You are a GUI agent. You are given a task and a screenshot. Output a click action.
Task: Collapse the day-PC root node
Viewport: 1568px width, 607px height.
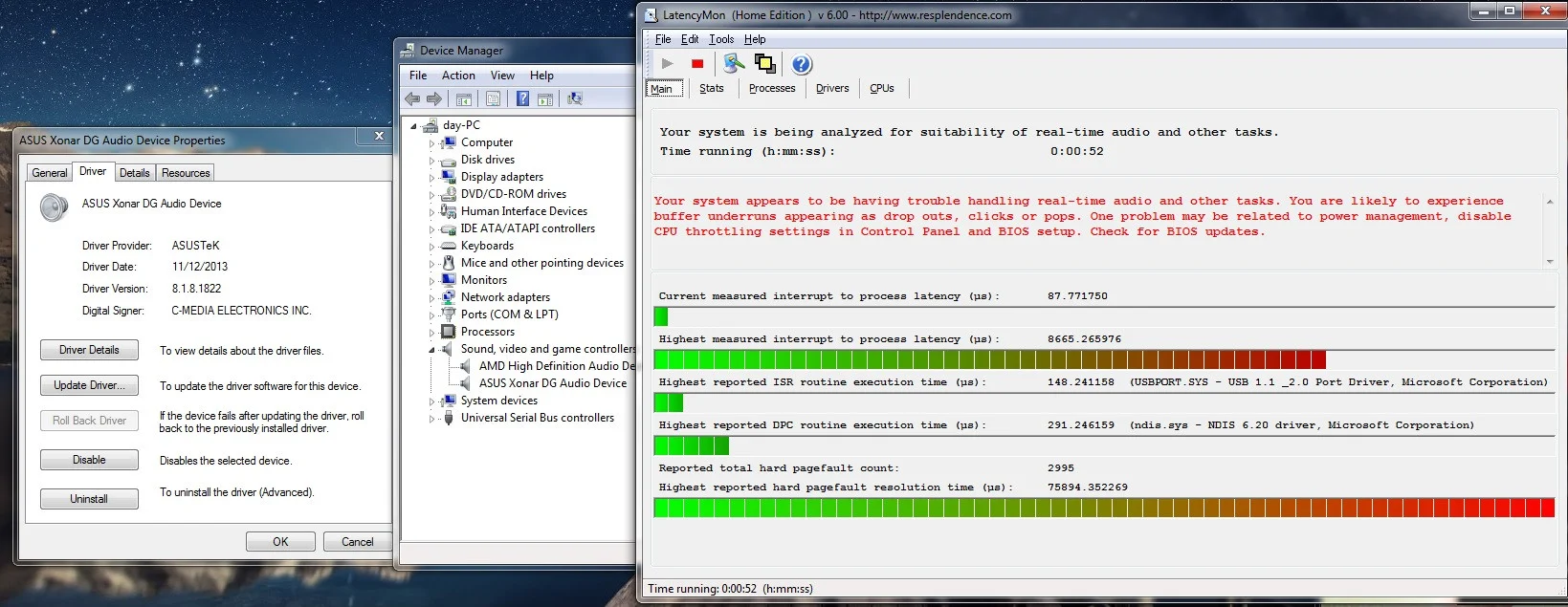pos(413,126)
